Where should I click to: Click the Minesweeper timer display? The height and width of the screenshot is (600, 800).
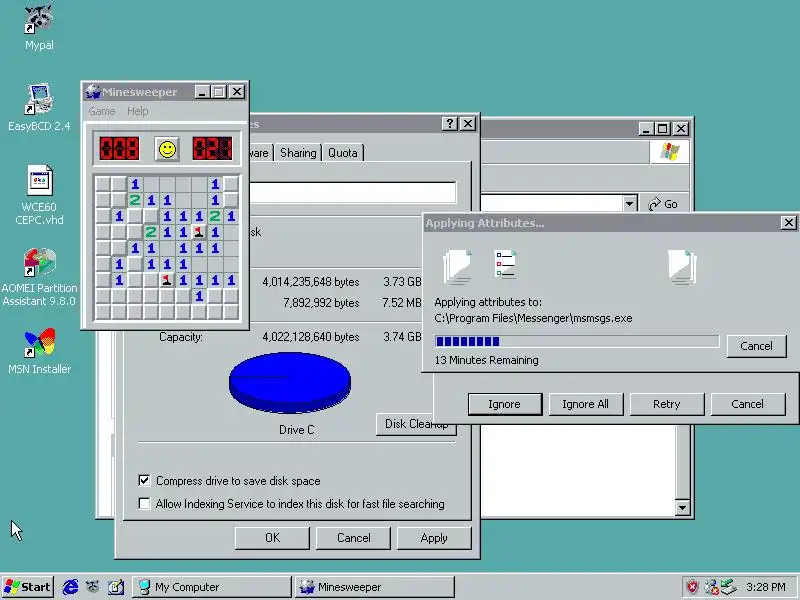click(x=212, y=148)
